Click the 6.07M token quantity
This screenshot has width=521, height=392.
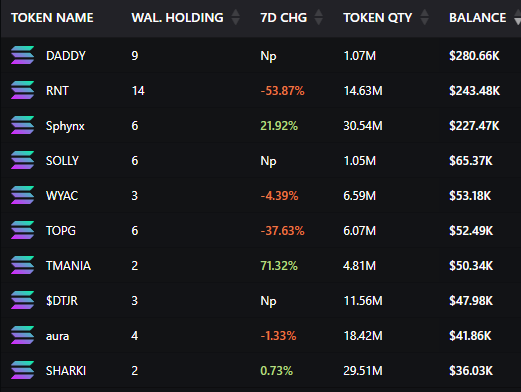tap(360, 231)
